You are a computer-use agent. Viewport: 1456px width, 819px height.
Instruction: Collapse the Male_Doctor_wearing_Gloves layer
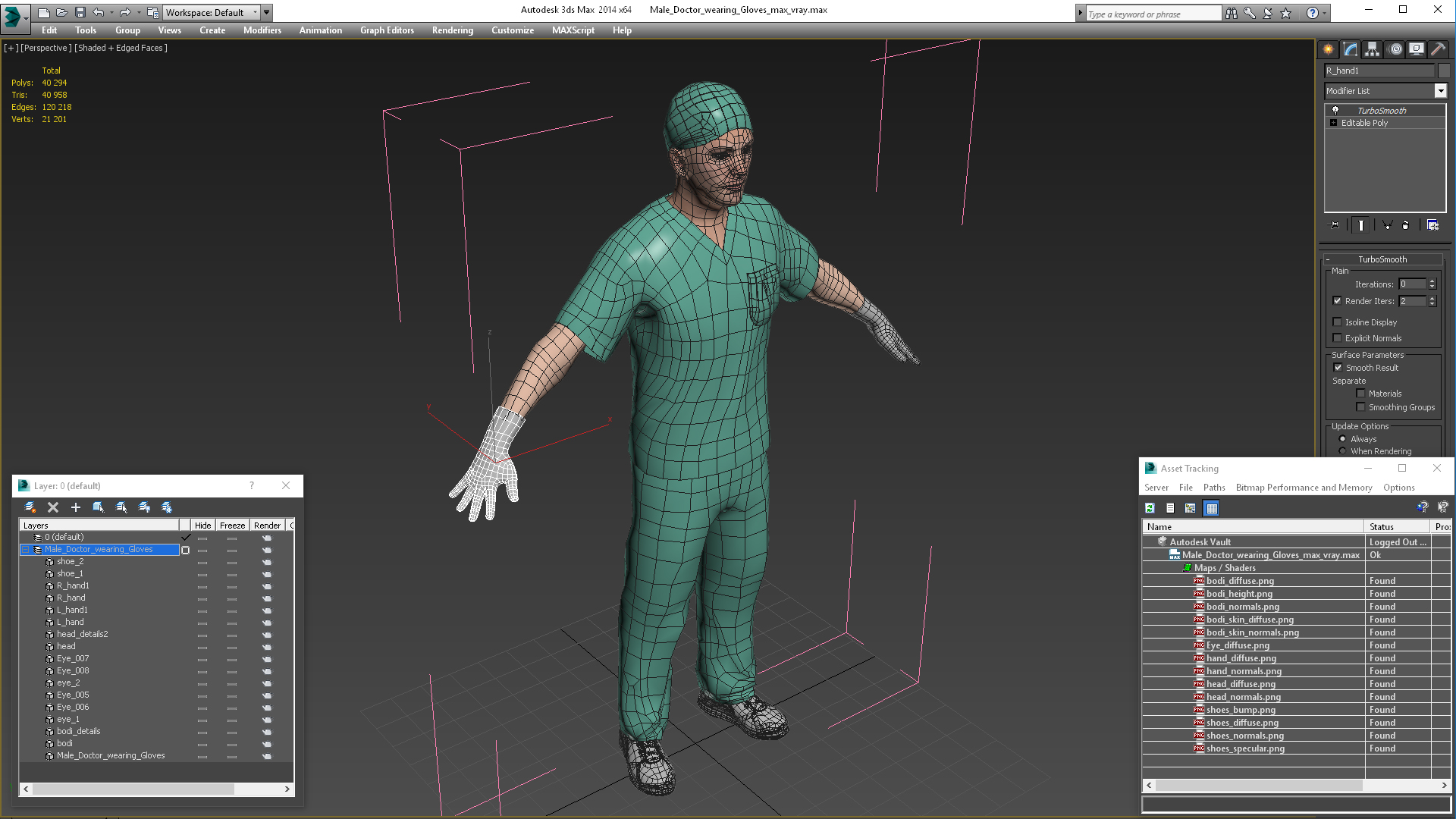(25, 550)
